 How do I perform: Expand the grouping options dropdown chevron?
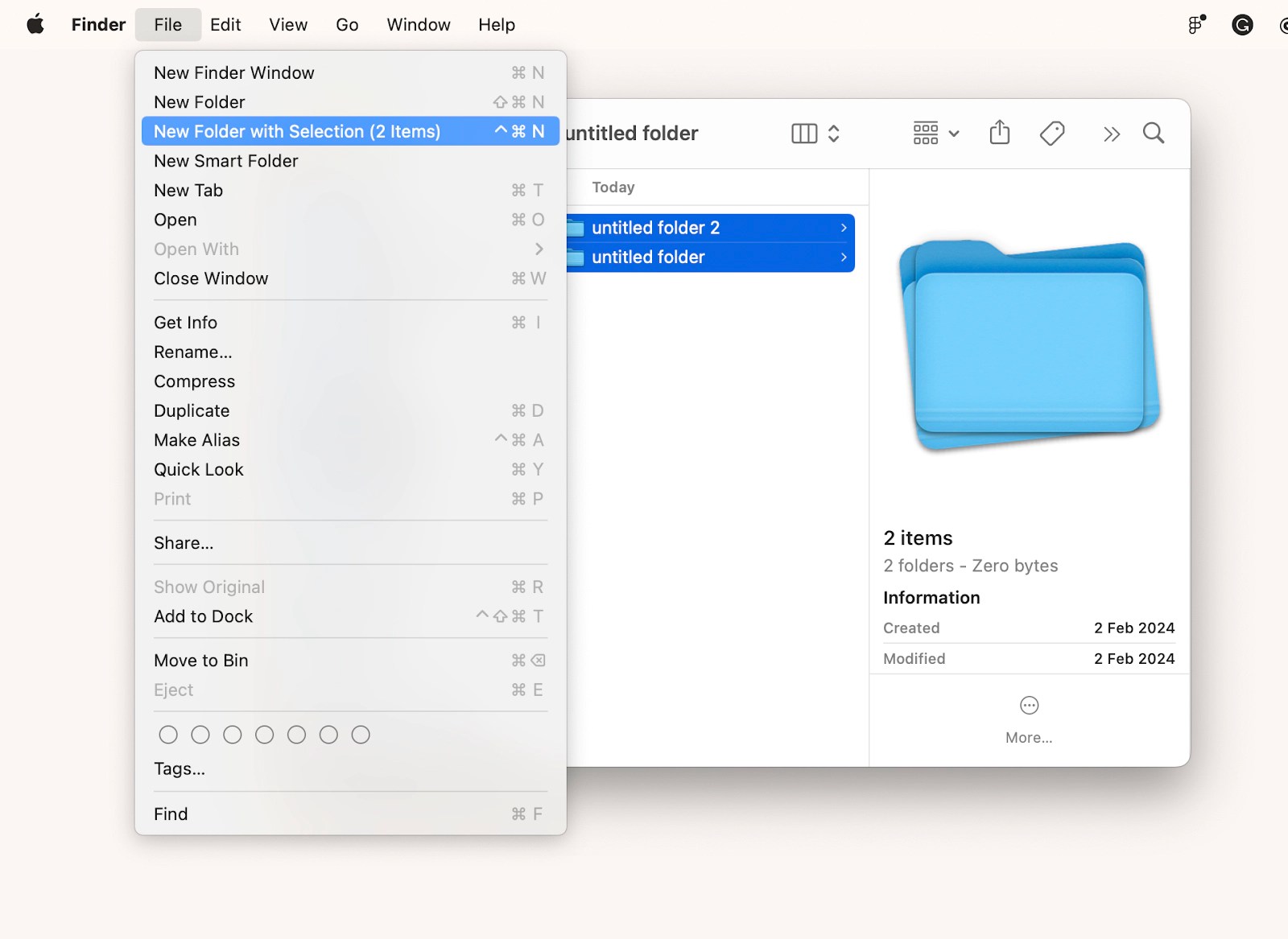click(953, 134)
